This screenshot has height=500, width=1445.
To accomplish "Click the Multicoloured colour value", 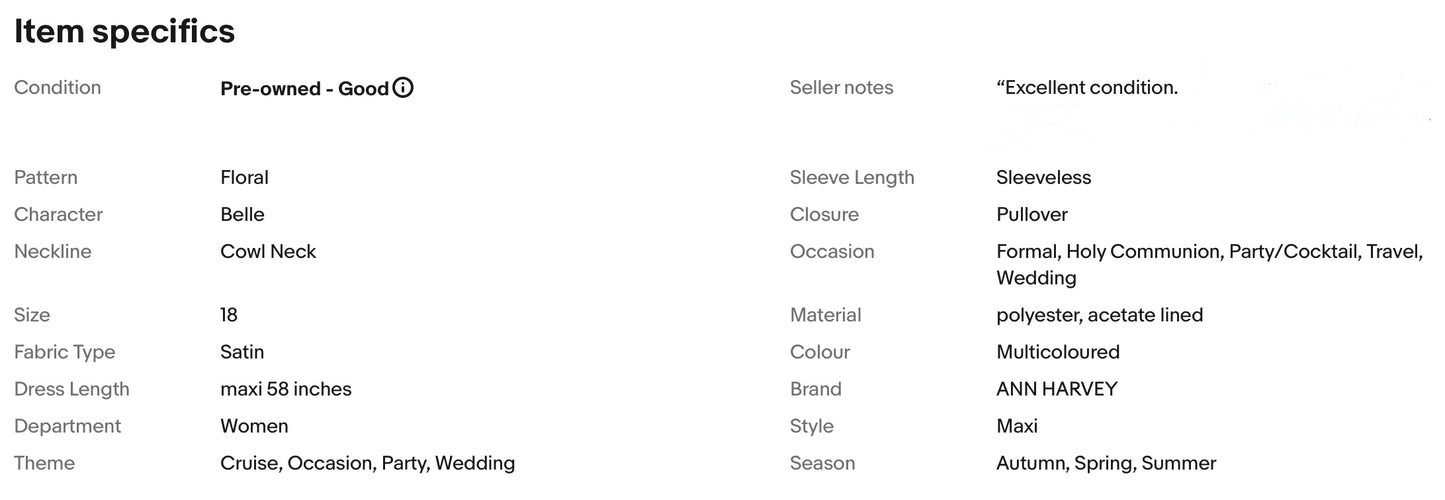I will (1058, 352).
